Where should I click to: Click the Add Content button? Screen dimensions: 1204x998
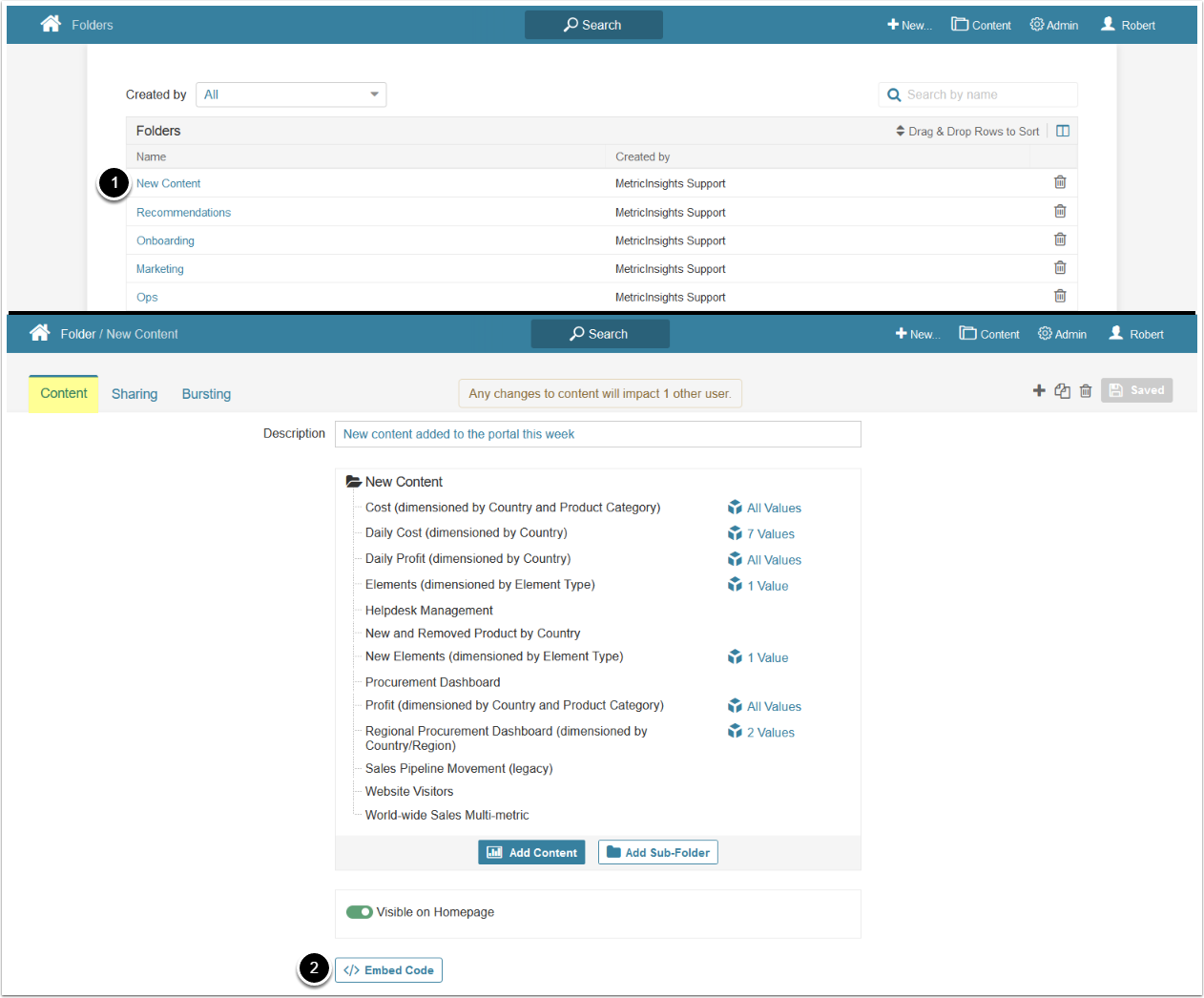(531, 852)
